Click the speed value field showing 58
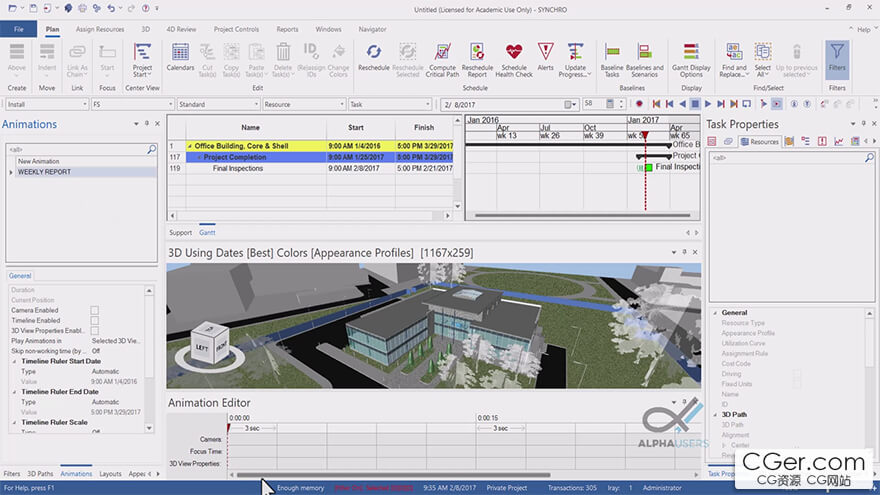The height and width of the screenshot is (495, 880). coord(593,104)
